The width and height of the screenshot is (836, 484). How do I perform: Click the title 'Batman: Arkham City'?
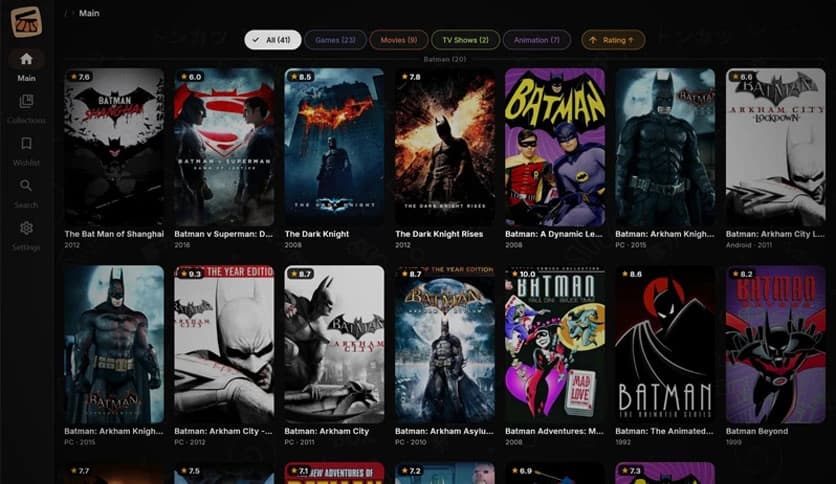point(326,431)
